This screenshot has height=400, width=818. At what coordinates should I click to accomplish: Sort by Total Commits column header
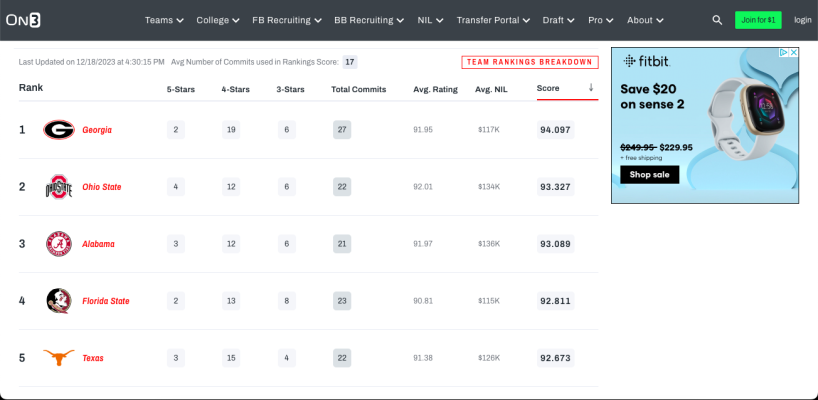pyautogui.click(x=358, y=89)
